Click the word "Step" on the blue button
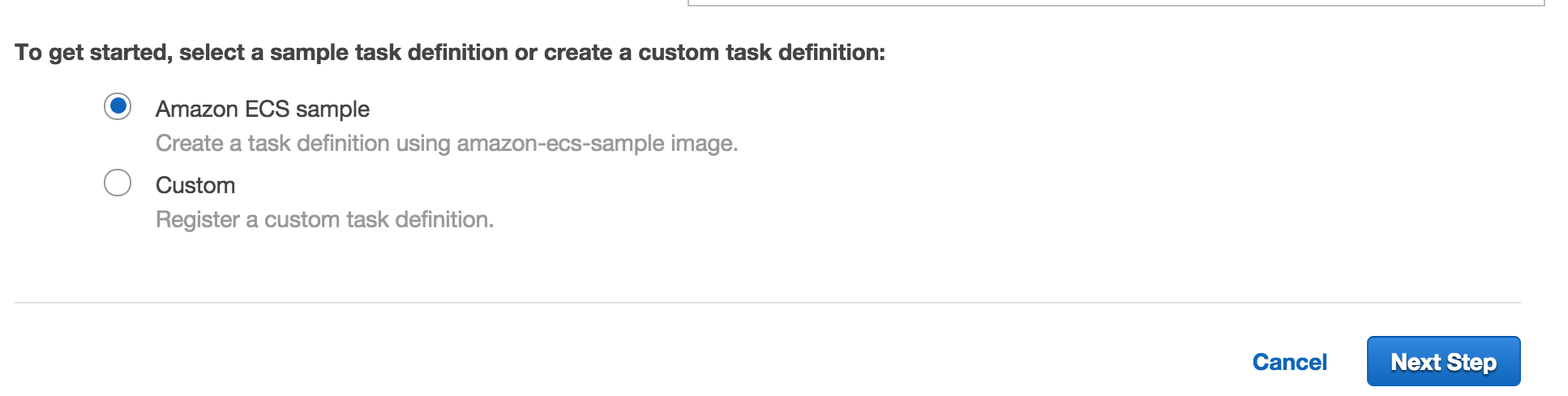Viewport: 1568px width, 396px height. click(x=1472, y=362)
